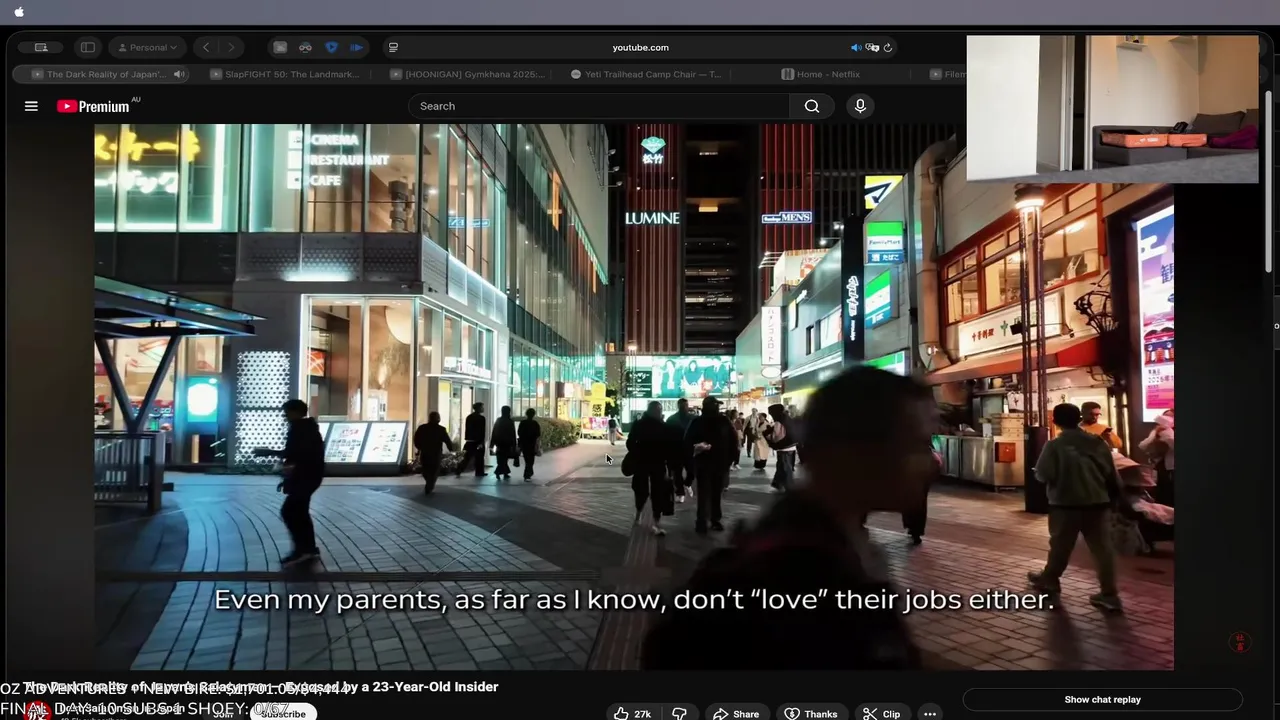Go back in Safari
Viewport: 1280px width, 720px height.
pyautogui.click(x=206, y=47)
